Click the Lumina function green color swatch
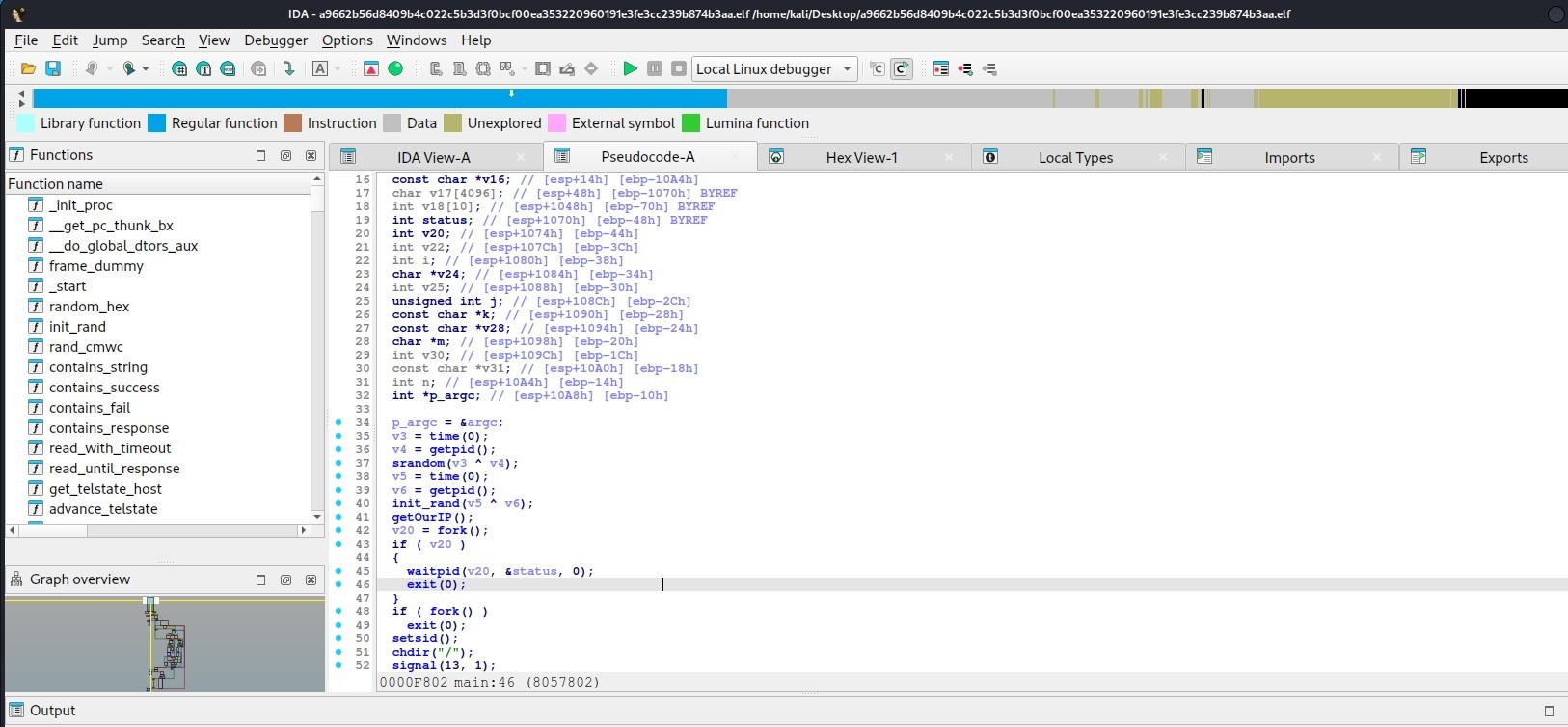Screen dimensions: 1568x727 pyautogui.click(x=690, y=123)
